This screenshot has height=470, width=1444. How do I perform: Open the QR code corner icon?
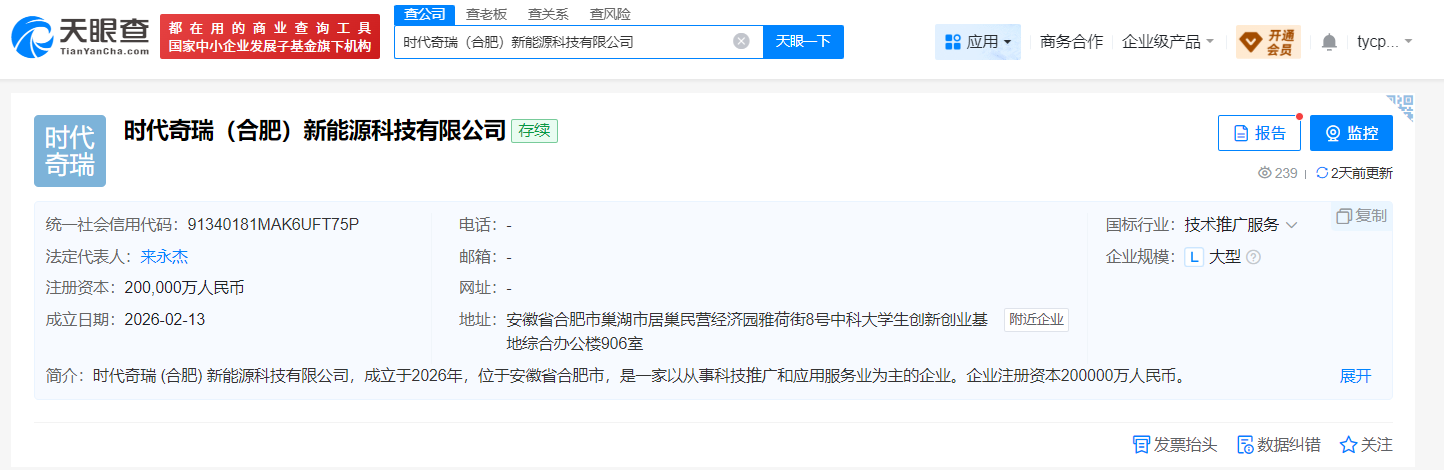point(1401,107)
